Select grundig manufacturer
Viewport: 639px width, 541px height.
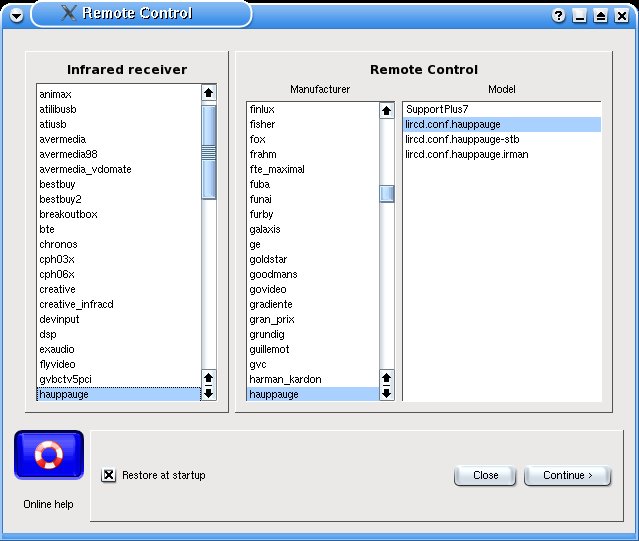[x=313, y=334]
